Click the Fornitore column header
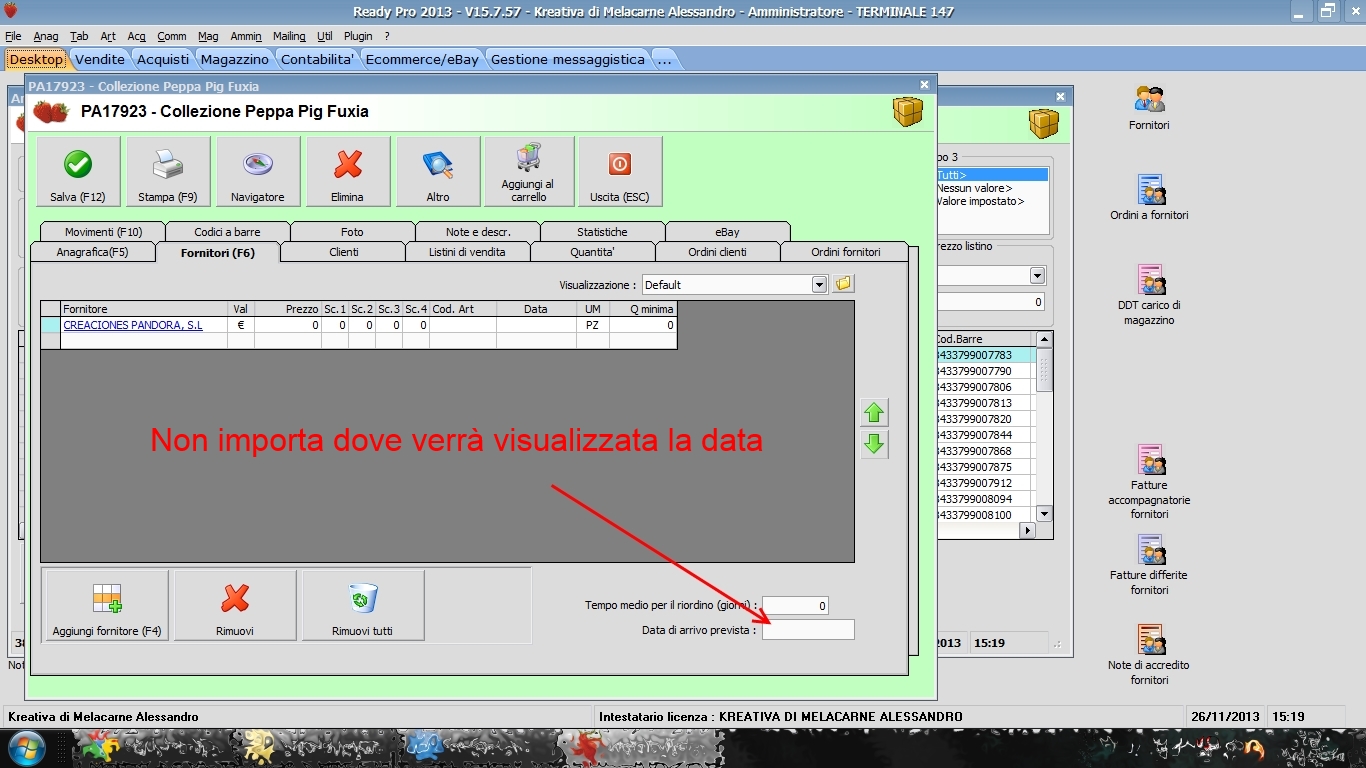The width and height of the screenshot is (1366, 768). [x=144, y=310]
